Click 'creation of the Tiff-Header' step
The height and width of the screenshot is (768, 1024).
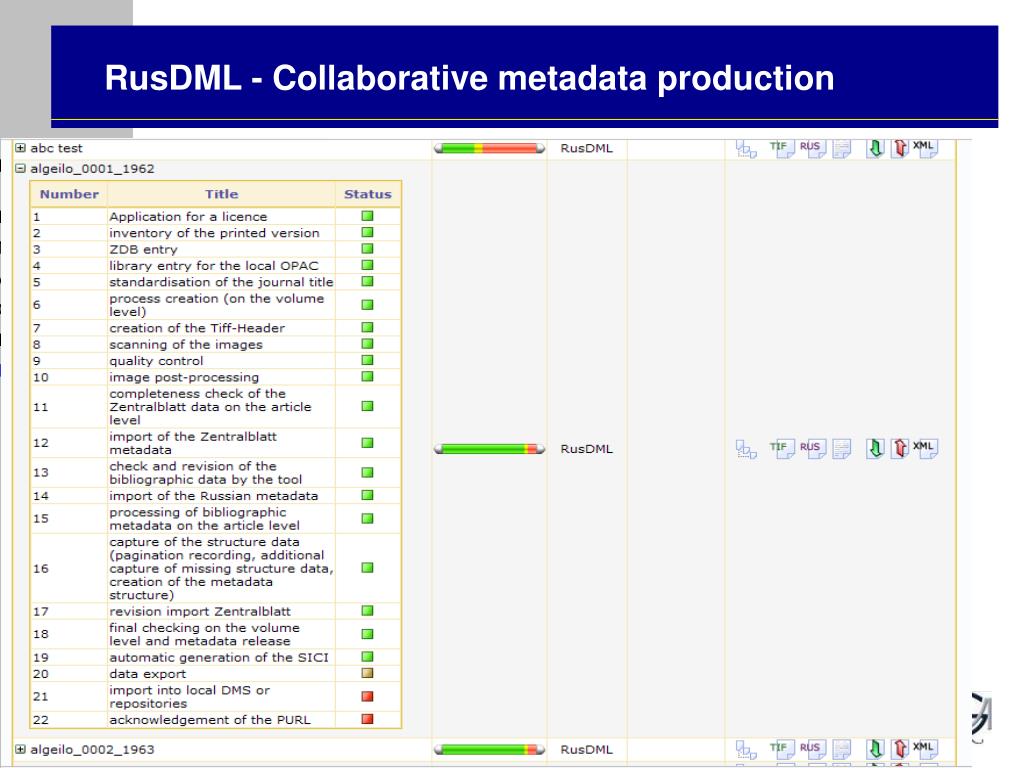[x=197, y=328]
